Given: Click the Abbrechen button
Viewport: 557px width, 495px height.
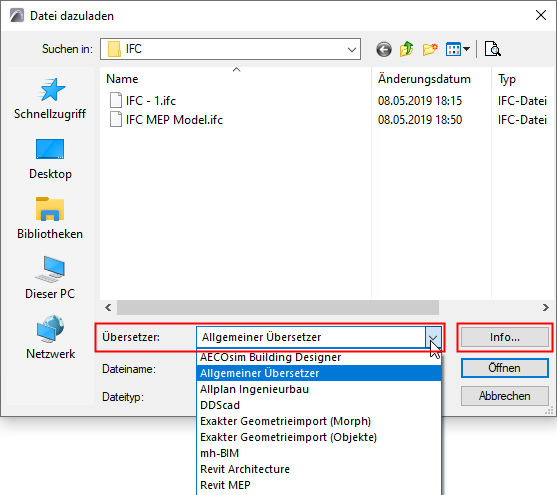Looking at the screenshot, I should (505, 396).
